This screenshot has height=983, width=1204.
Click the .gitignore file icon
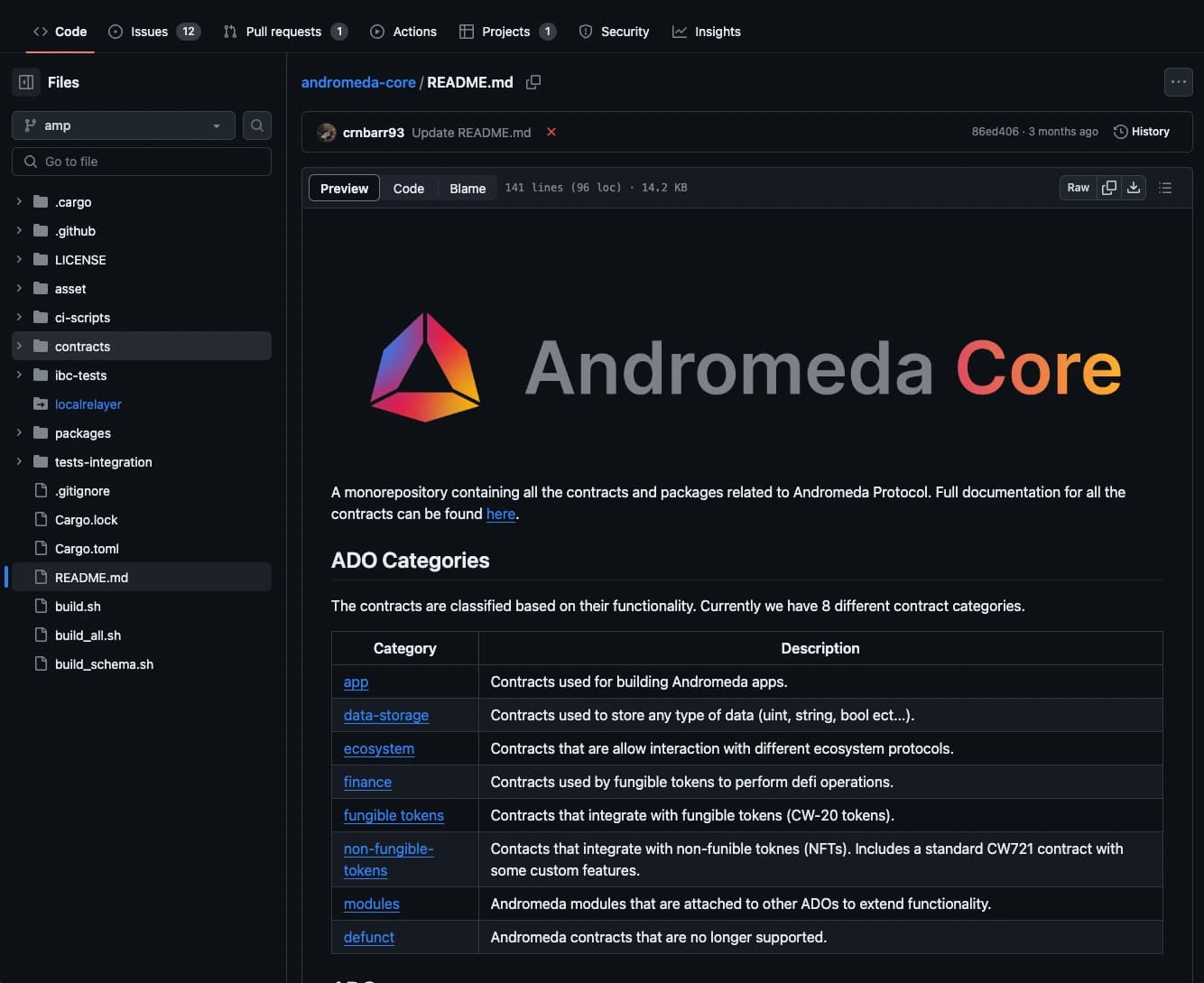point(41,490)
